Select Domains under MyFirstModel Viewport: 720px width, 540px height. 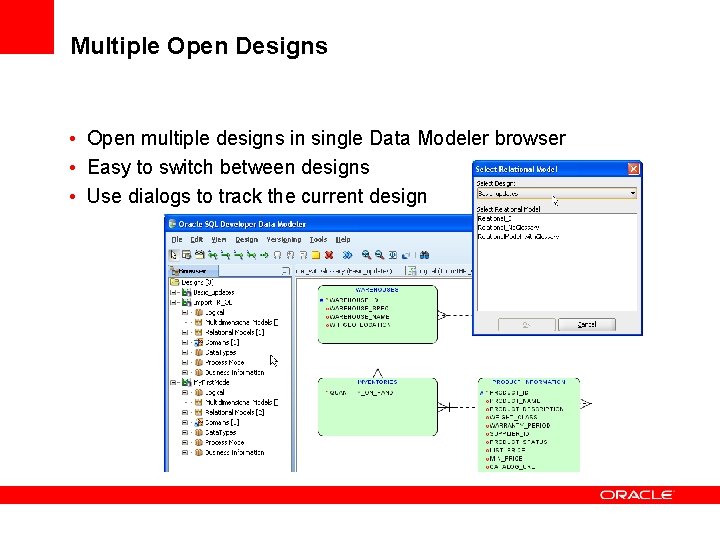(222, 422)
